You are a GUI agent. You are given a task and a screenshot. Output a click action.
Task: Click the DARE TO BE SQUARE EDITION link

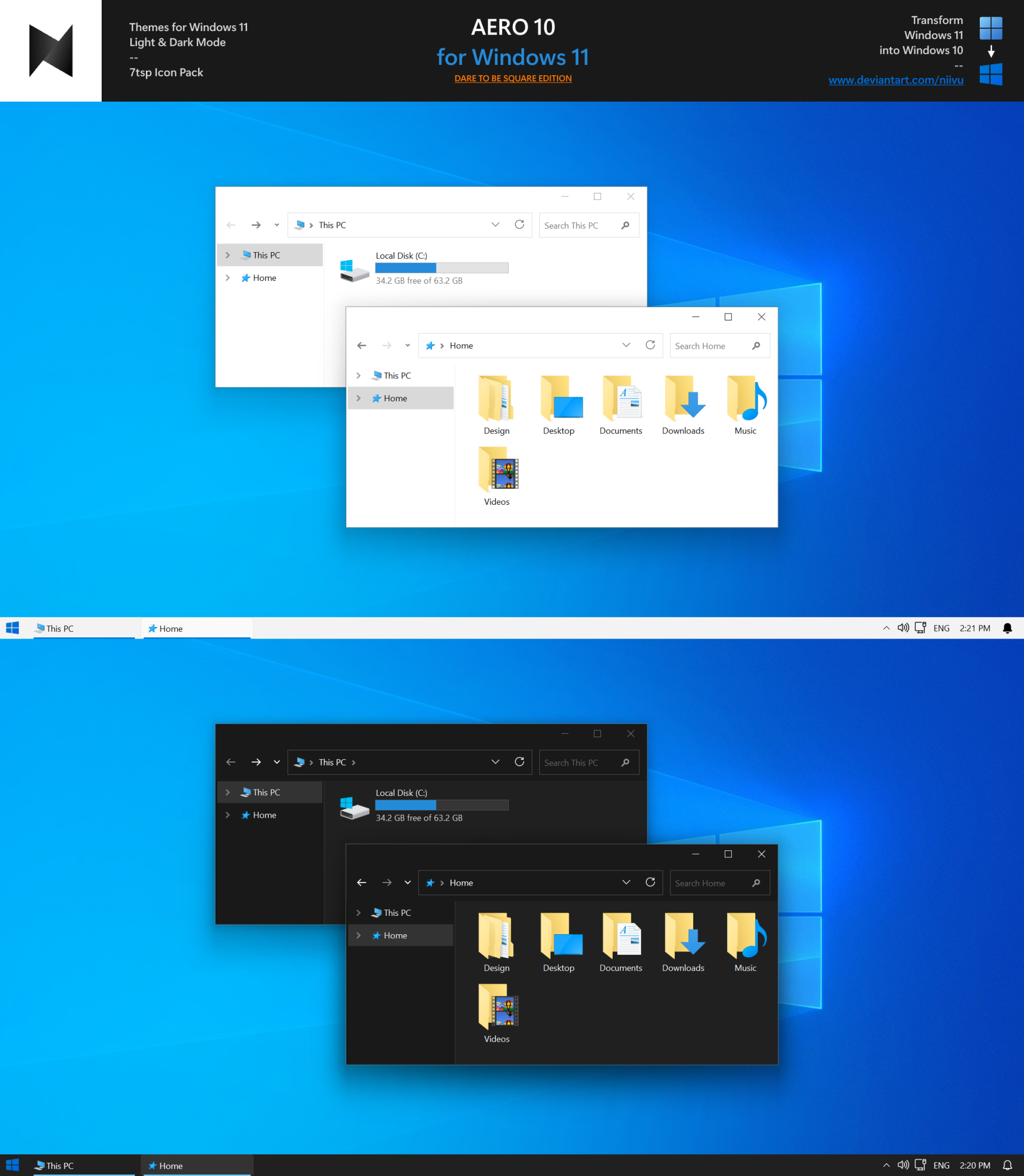pyautogui.click(x=513, y=78)
